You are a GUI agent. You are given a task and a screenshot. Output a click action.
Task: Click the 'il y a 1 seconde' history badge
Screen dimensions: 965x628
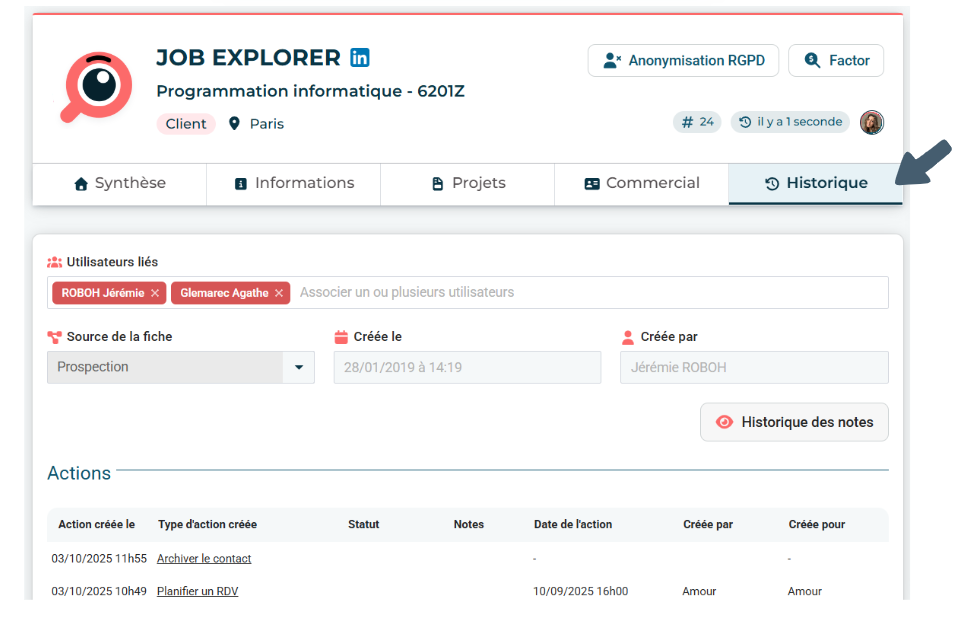[790, 122]
